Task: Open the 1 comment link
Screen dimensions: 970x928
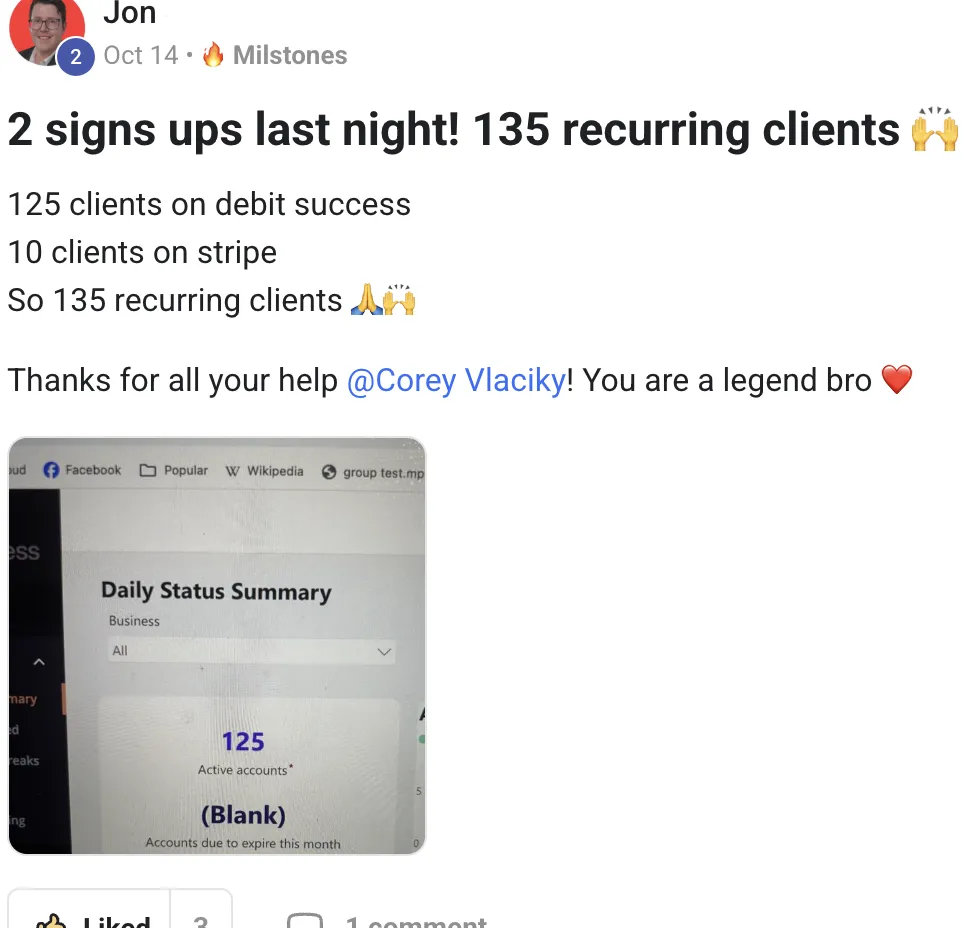Action: click(416, 921)
